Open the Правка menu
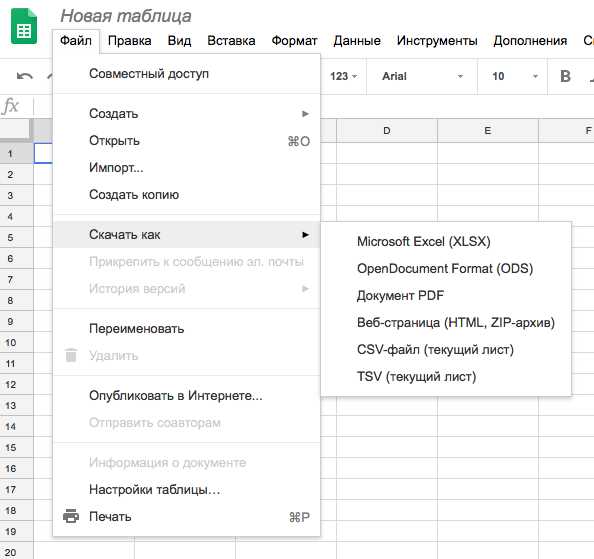594x559 pixels. (130, 41)
